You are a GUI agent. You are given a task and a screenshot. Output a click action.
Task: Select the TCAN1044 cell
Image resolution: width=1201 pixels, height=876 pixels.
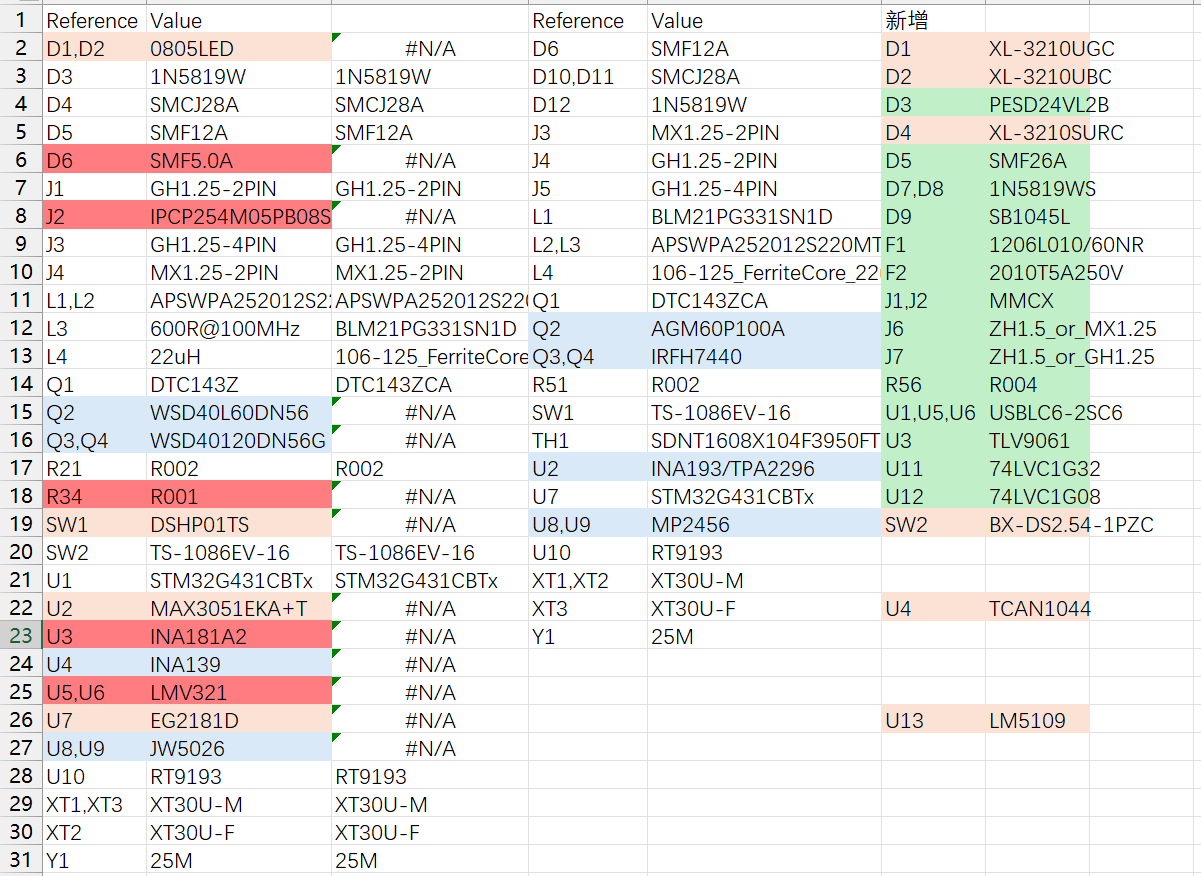1037,608
